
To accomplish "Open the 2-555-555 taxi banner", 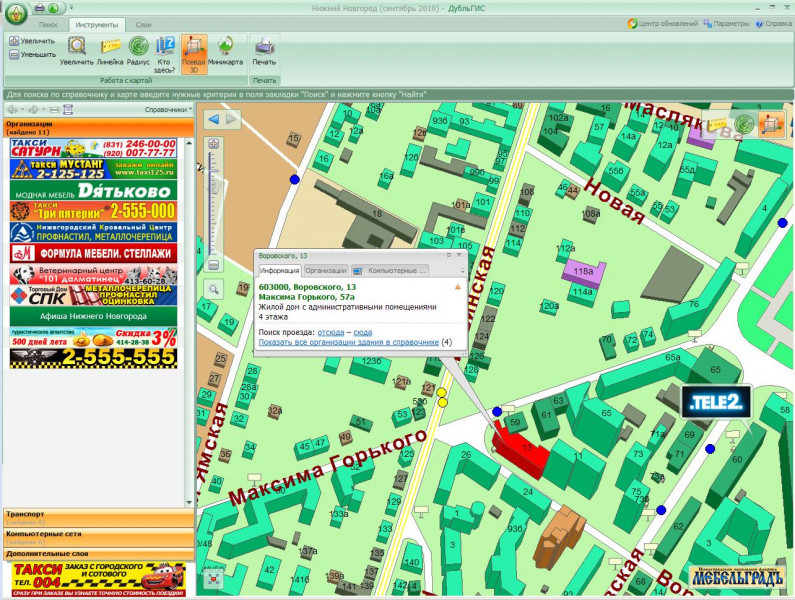I will (93, 358).
